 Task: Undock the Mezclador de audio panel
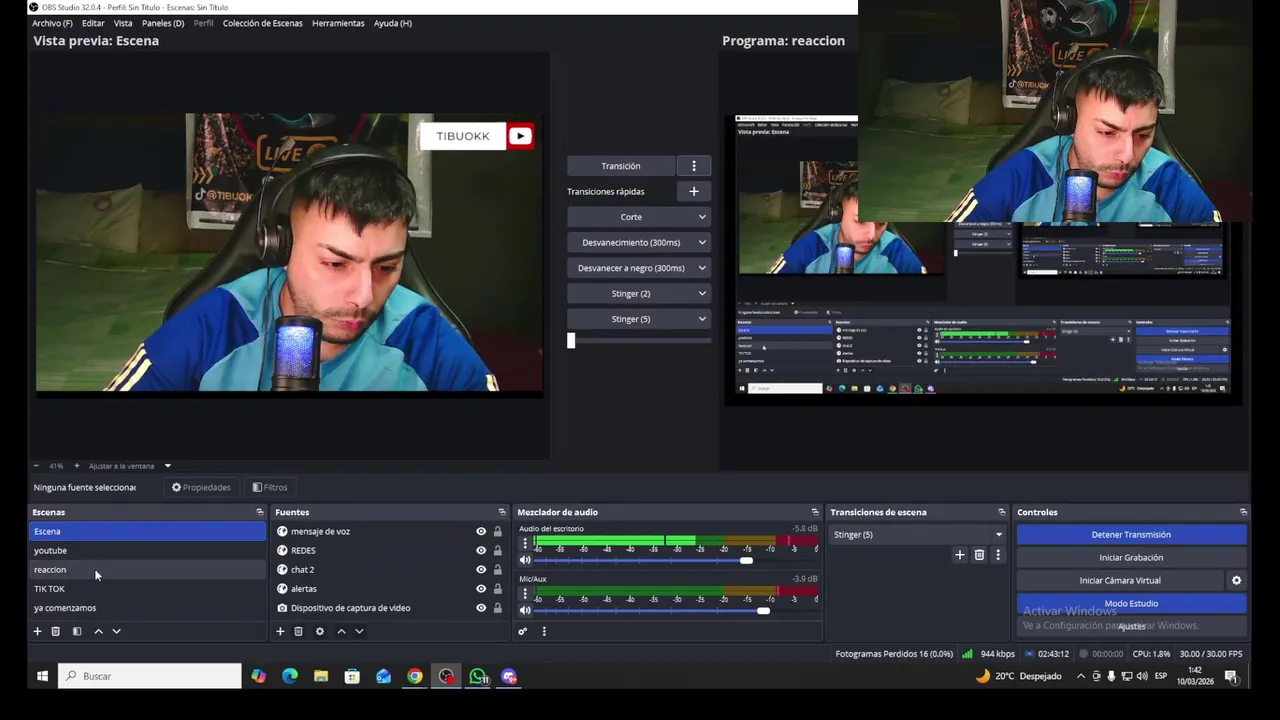(815, 512)
